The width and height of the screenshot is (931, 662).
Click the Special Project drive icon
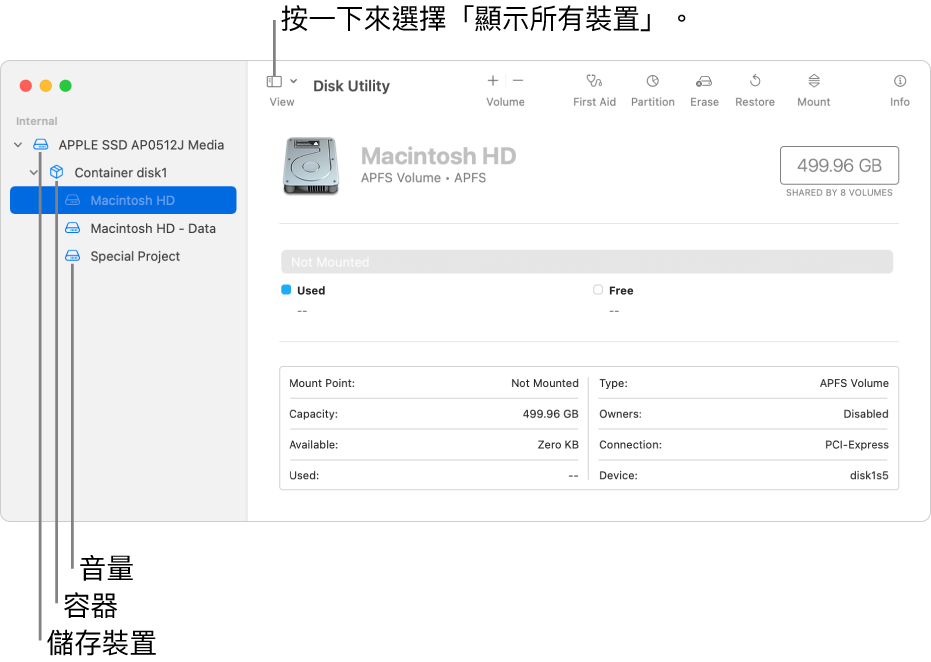tap(72, 256)
